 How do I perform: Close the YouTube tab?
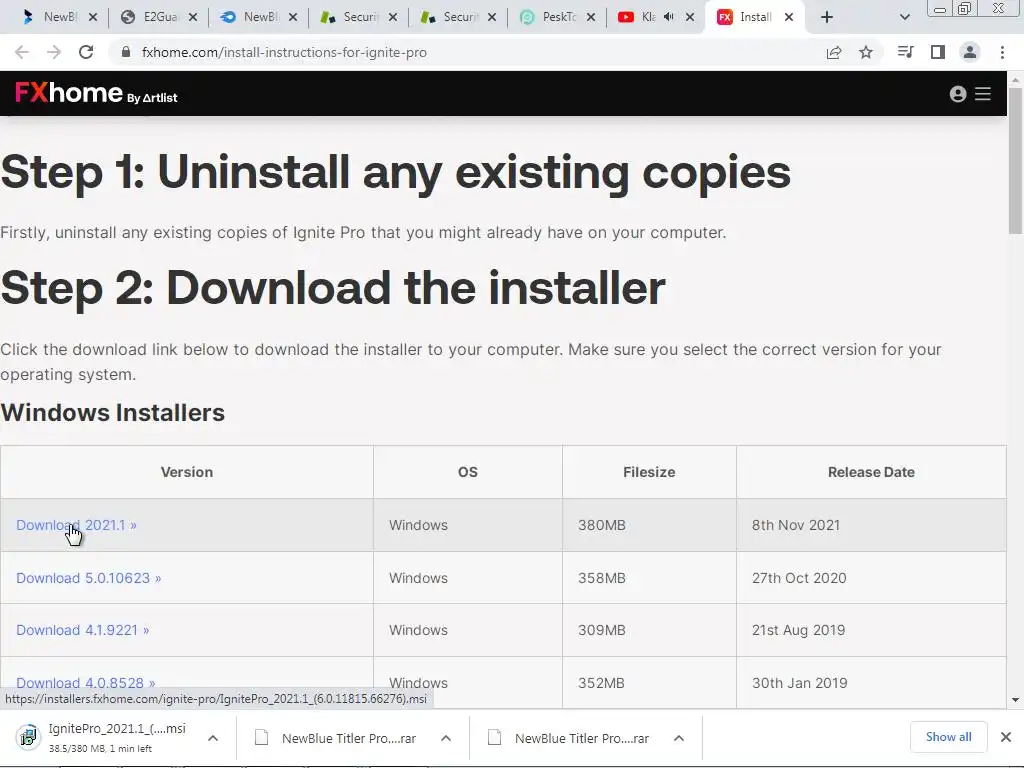690,18
